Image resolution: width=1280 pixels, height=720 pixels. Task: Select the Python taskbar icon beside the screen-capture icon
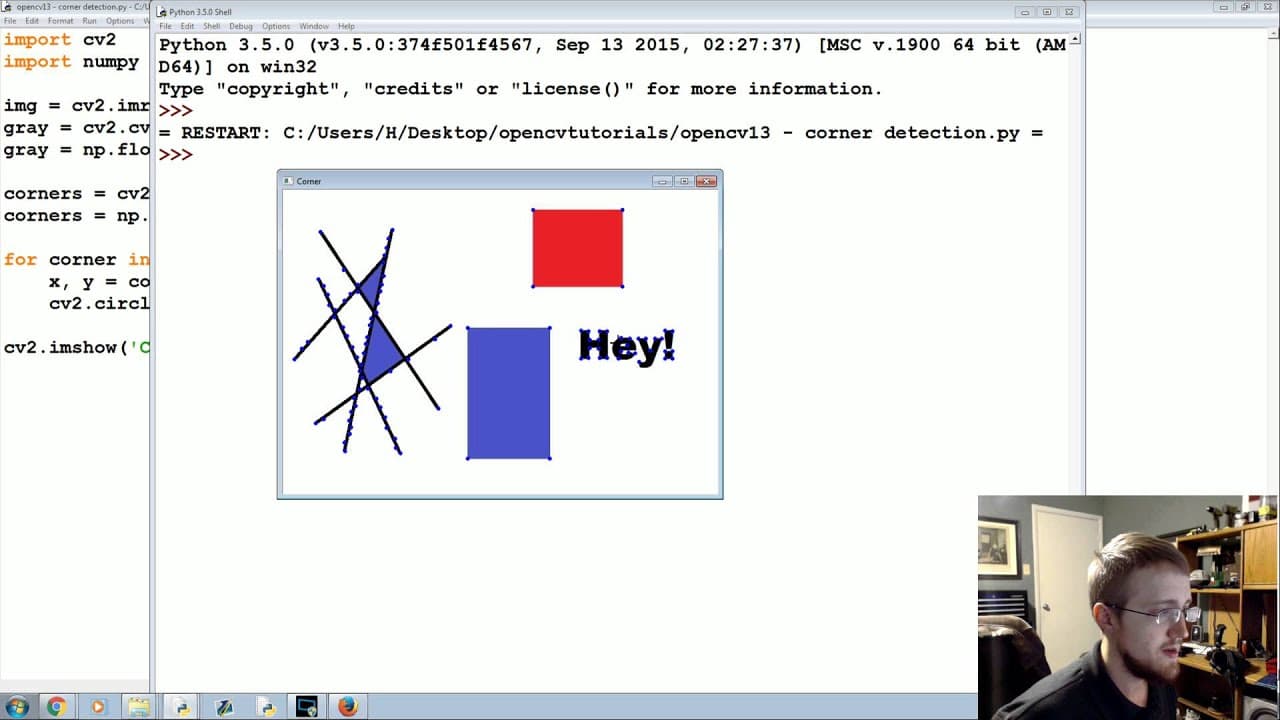266,707
